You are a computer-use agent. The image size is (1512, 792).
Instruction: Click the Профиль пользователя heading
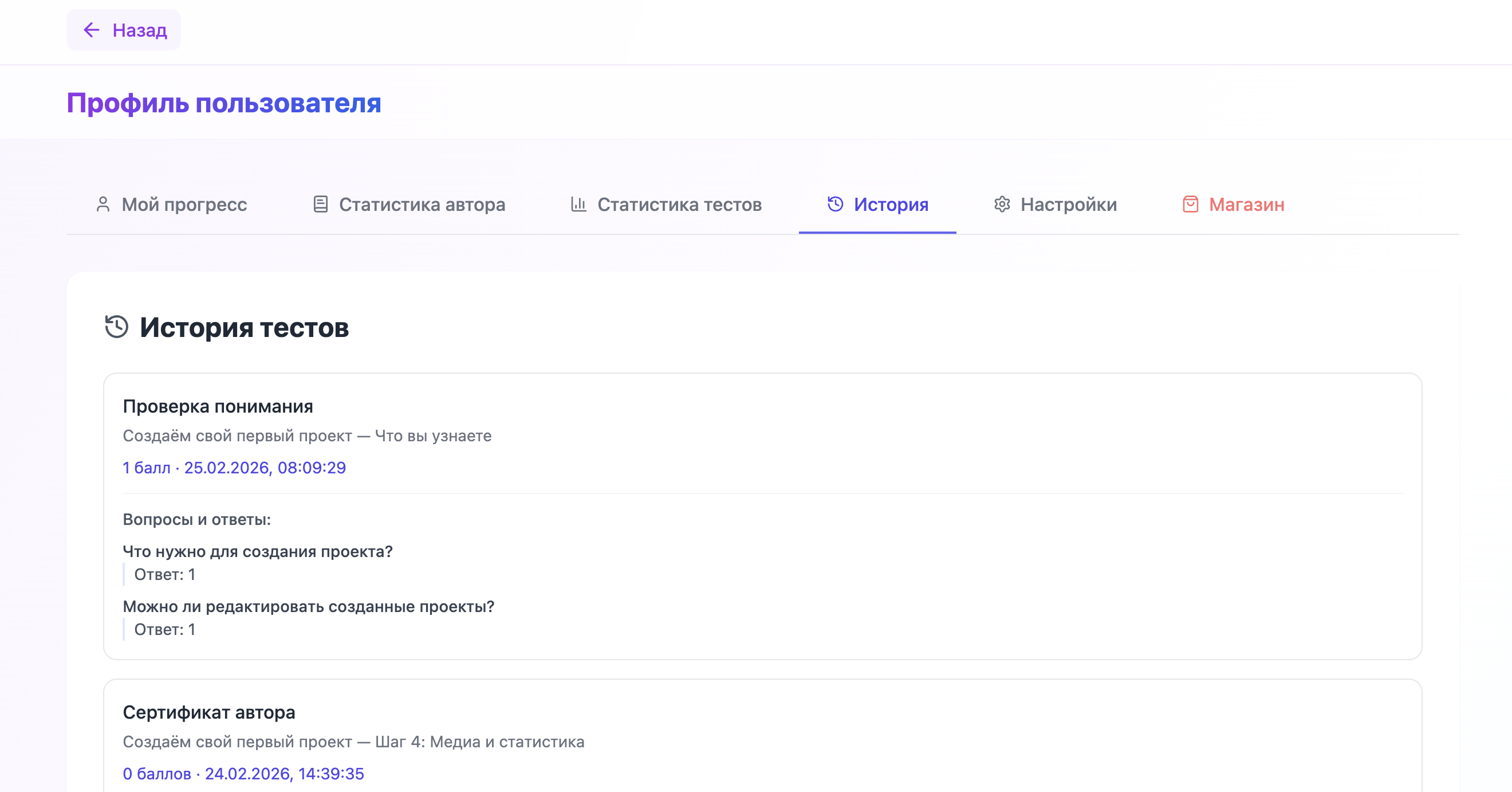[223, 103]
